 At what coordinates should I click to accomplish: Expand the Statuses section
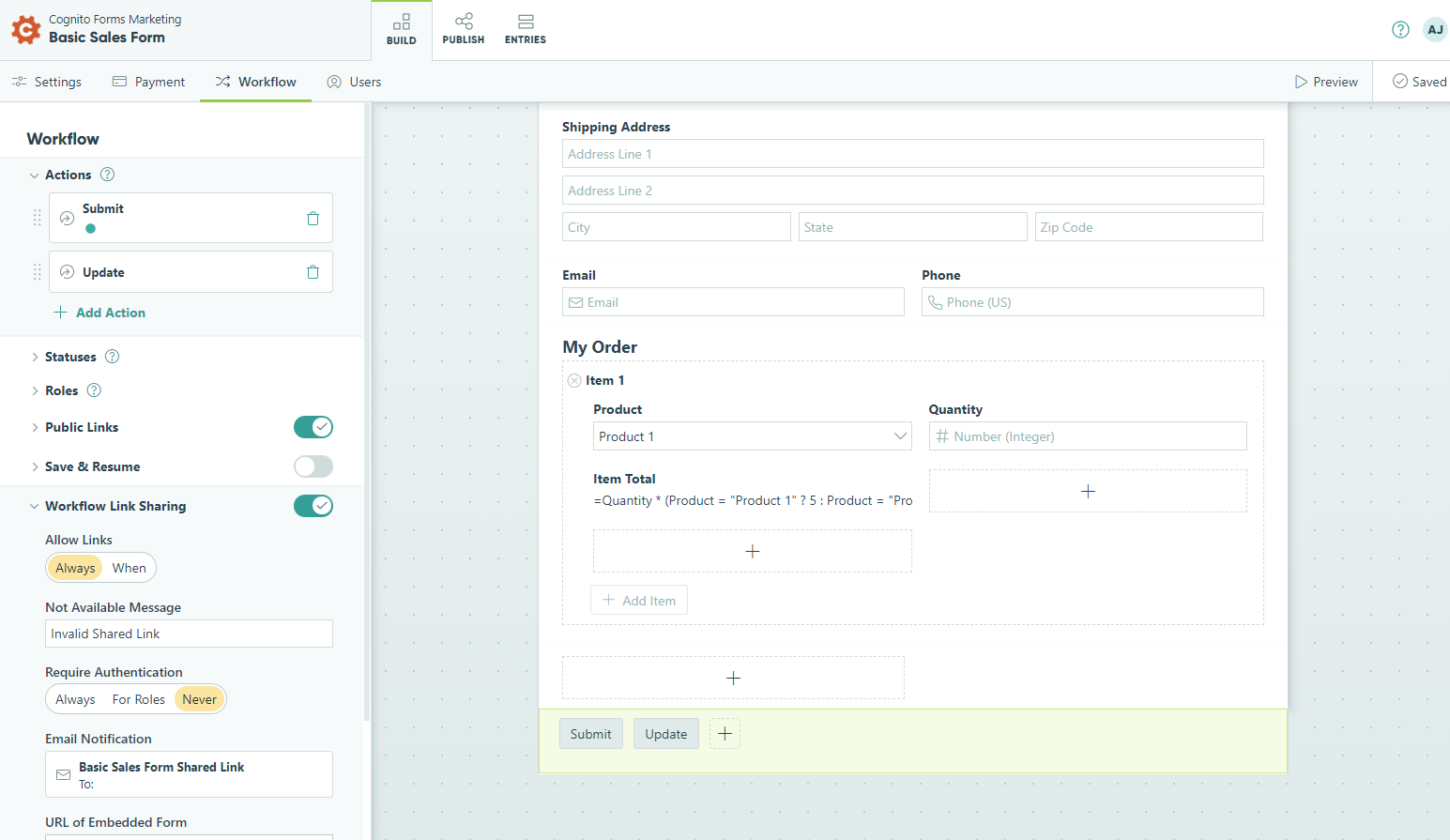point(35,357)
